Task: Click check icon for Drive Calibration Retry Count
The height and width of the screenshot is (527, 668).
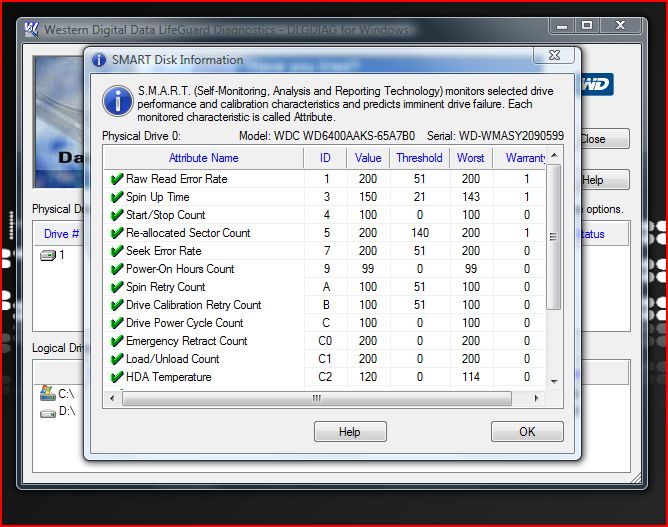Action: pos(116,305)
